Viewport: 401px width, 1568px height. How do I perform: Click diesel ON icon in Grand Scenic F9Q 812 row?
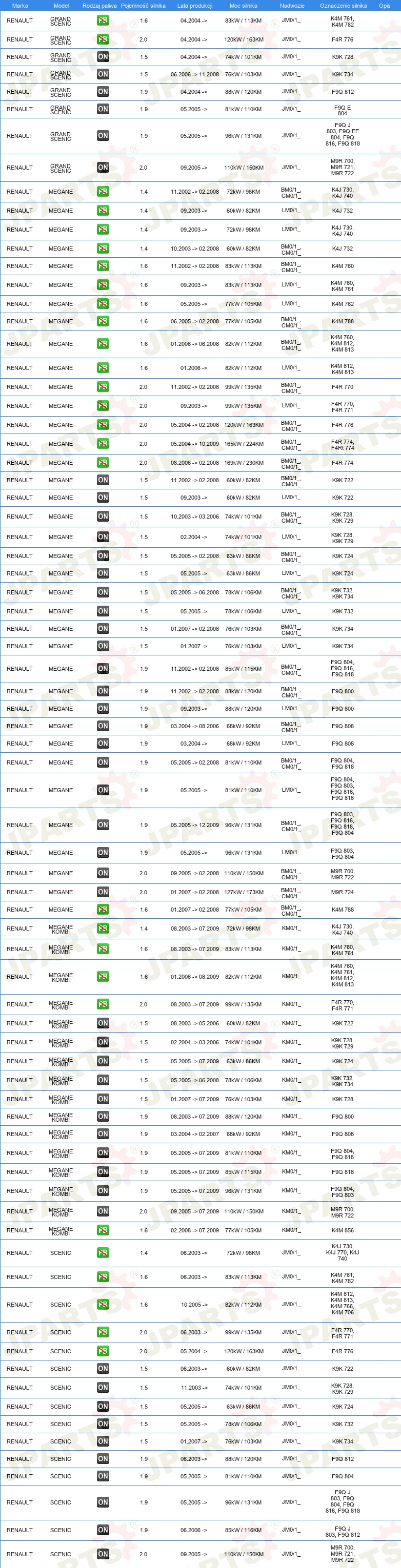point(103,92)
